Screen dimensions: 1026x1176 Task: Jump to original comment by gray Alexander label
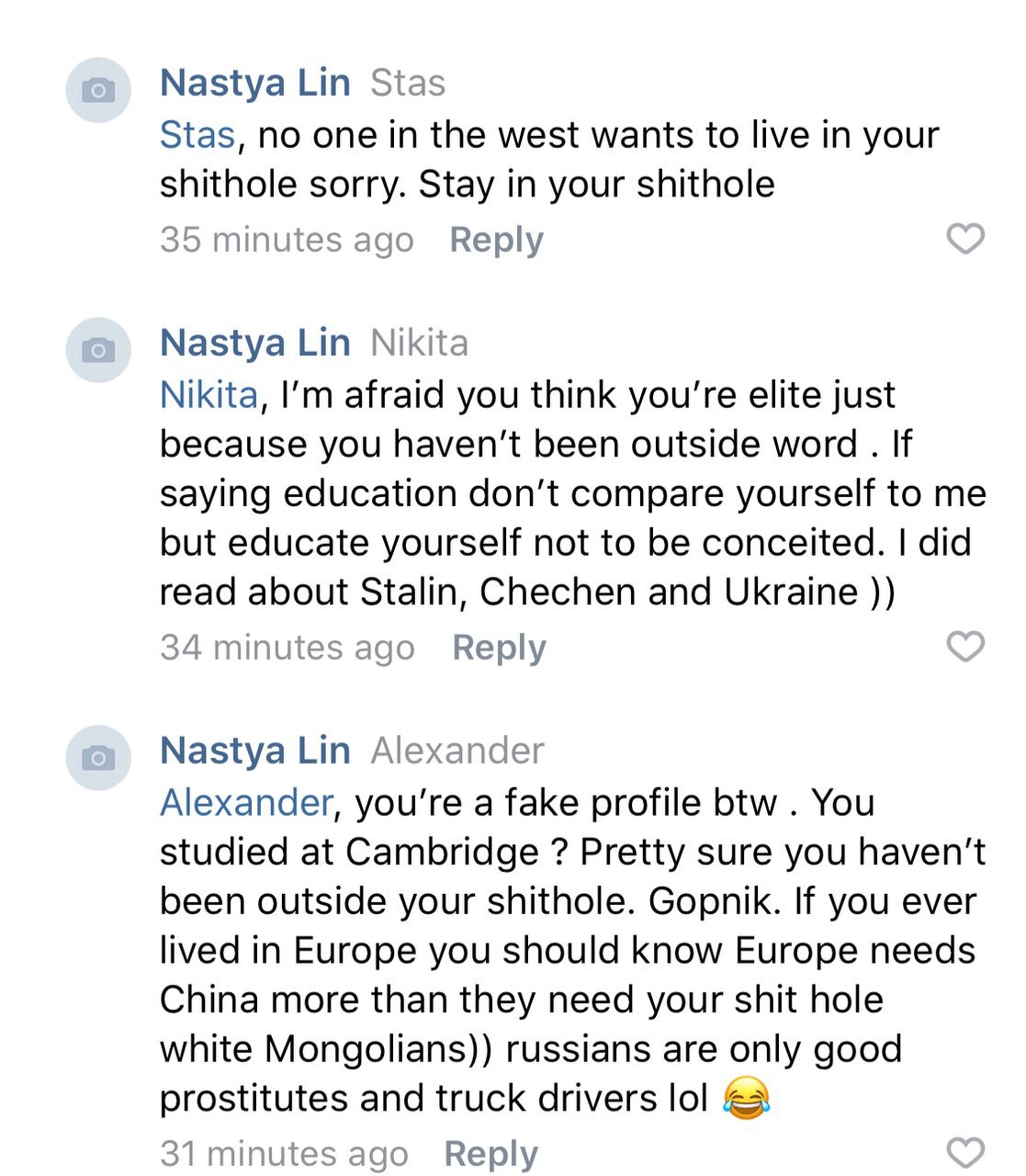point(457,752)
